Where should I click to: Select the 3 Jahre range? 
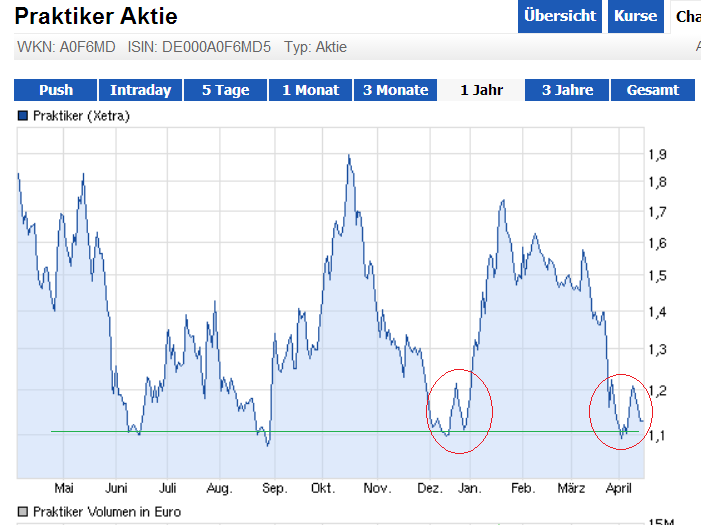(x=567, y=90)
